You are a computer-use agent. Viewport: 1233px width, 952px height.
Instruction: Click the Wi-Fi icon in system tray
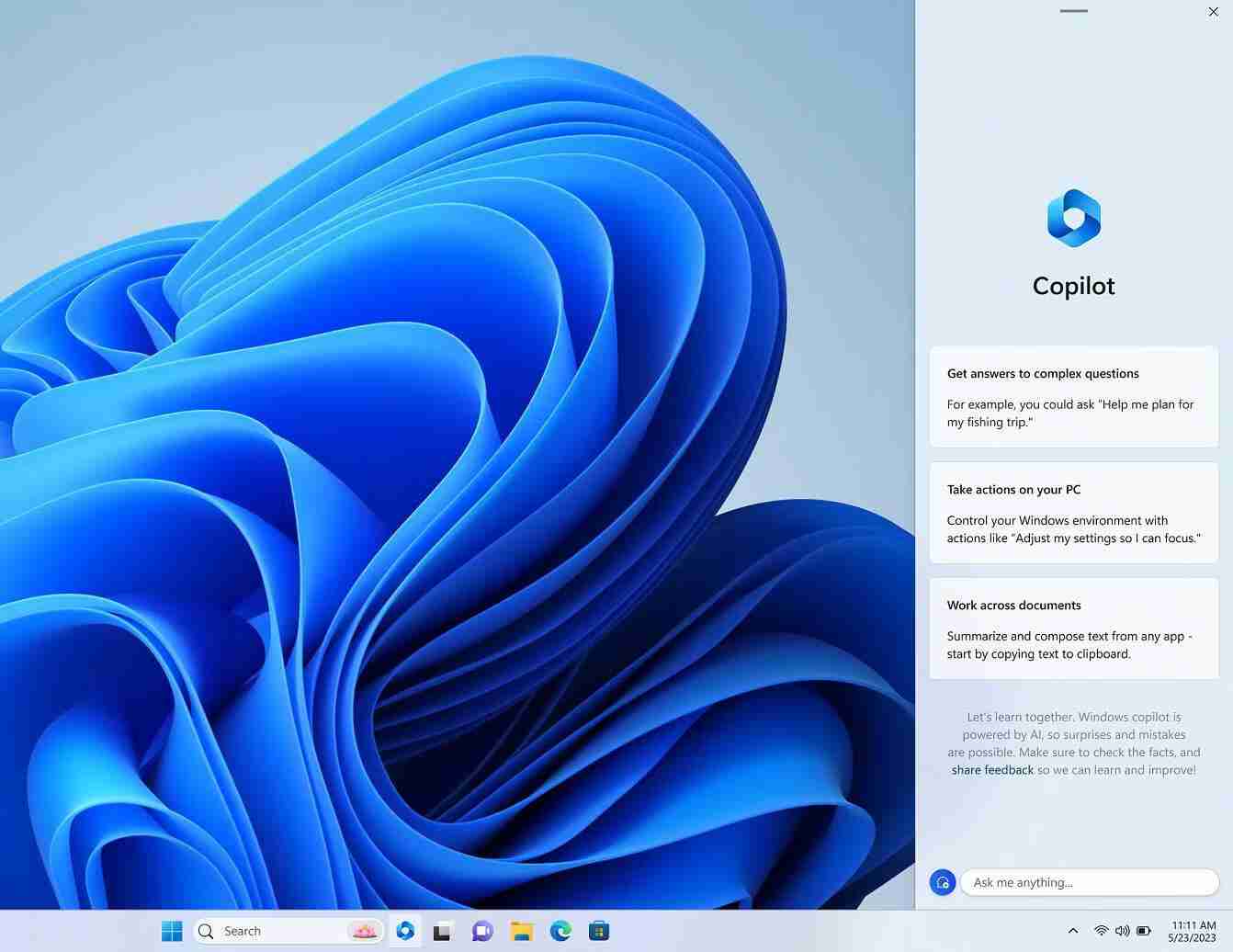1102,930
